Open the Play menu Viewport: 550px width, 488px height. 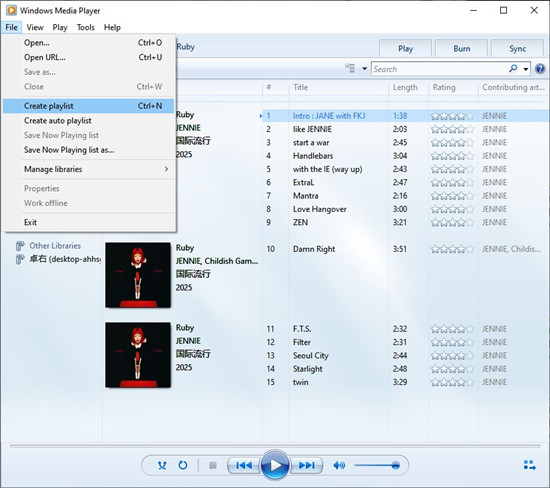(60, 27)
